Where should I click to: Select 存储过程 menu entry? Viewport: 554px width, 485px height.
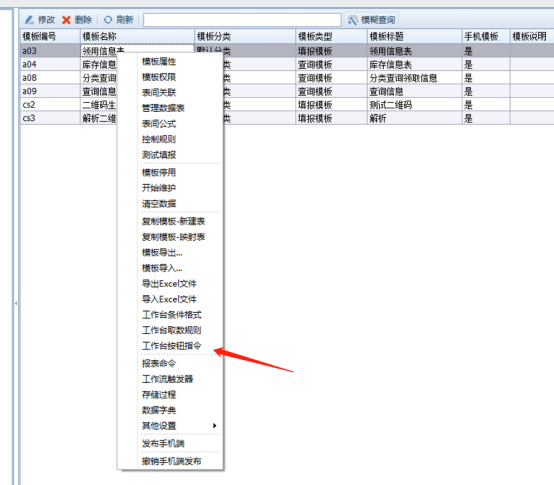point(159,394)
